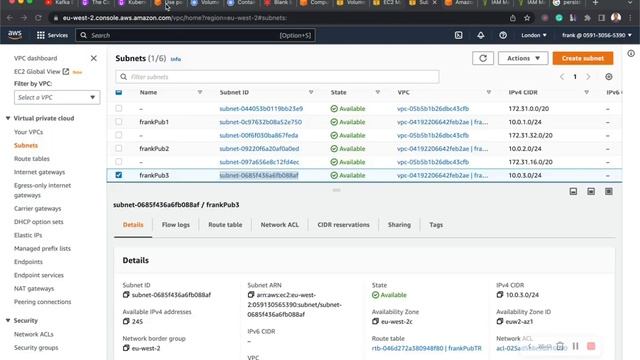Copy available IPv4 addresses count 245
This screenshot has height=360, width=640.
[x=126, y=322]
